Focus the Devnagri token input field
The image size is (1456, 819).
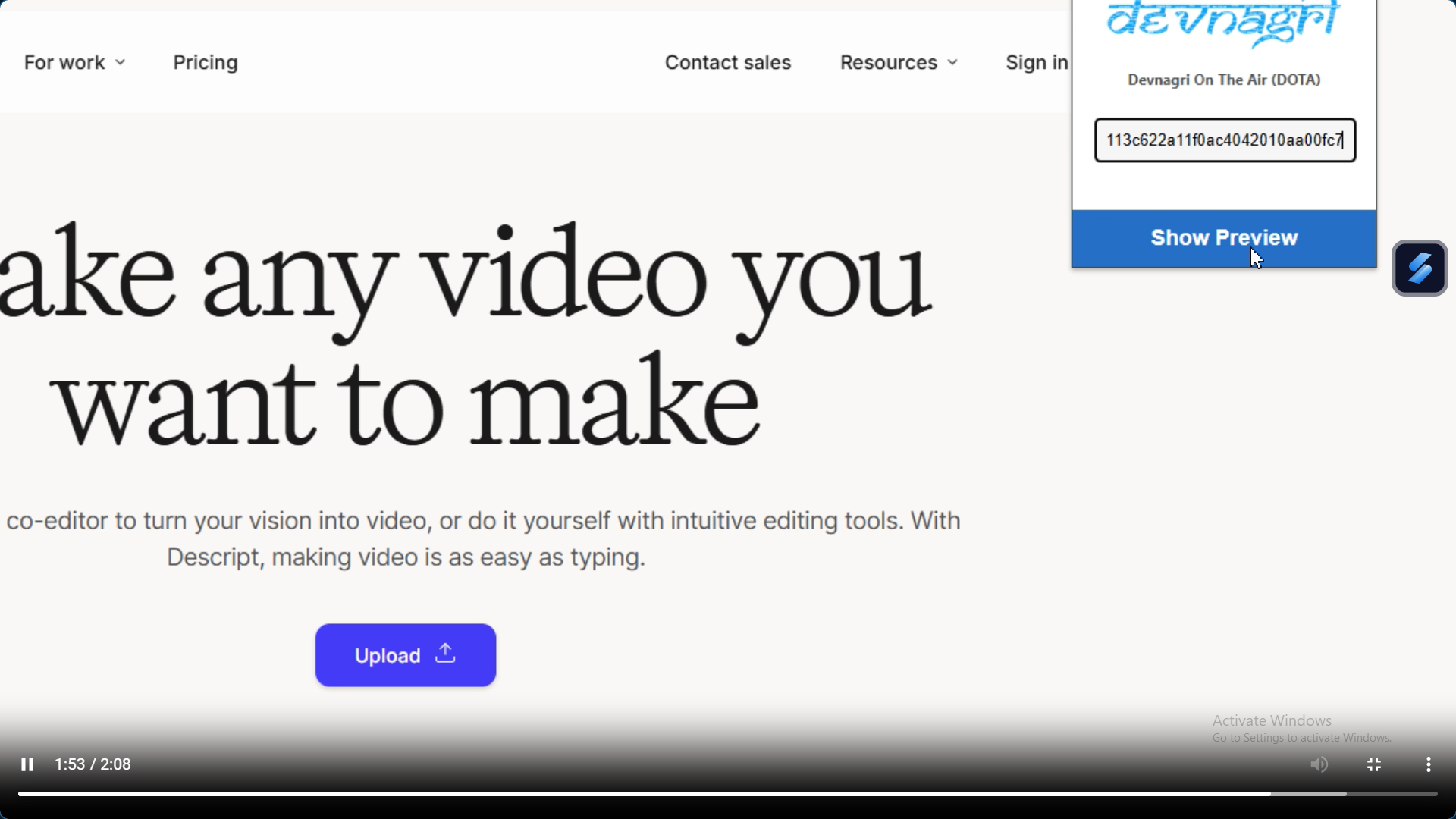pyautogui.click(x=1225, y=140)
